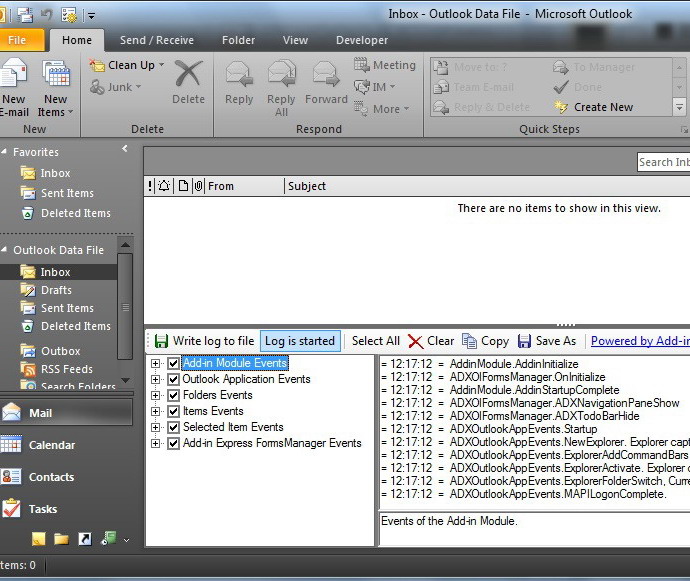
Task: Click the Create New quick step
Action: (x=594, y=107)
